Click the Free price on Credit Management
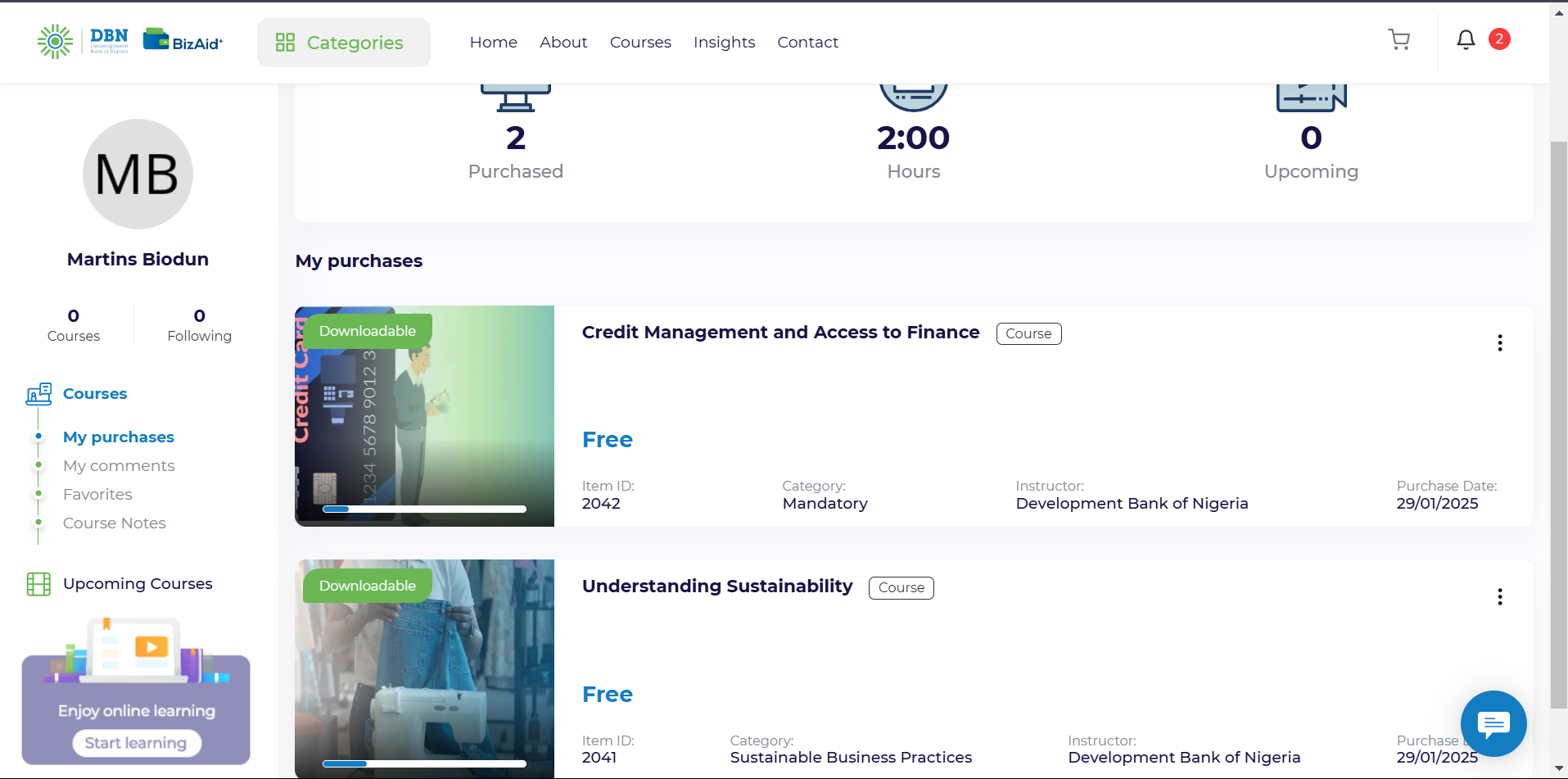1568x779 pixels. [x=608, y=440]
